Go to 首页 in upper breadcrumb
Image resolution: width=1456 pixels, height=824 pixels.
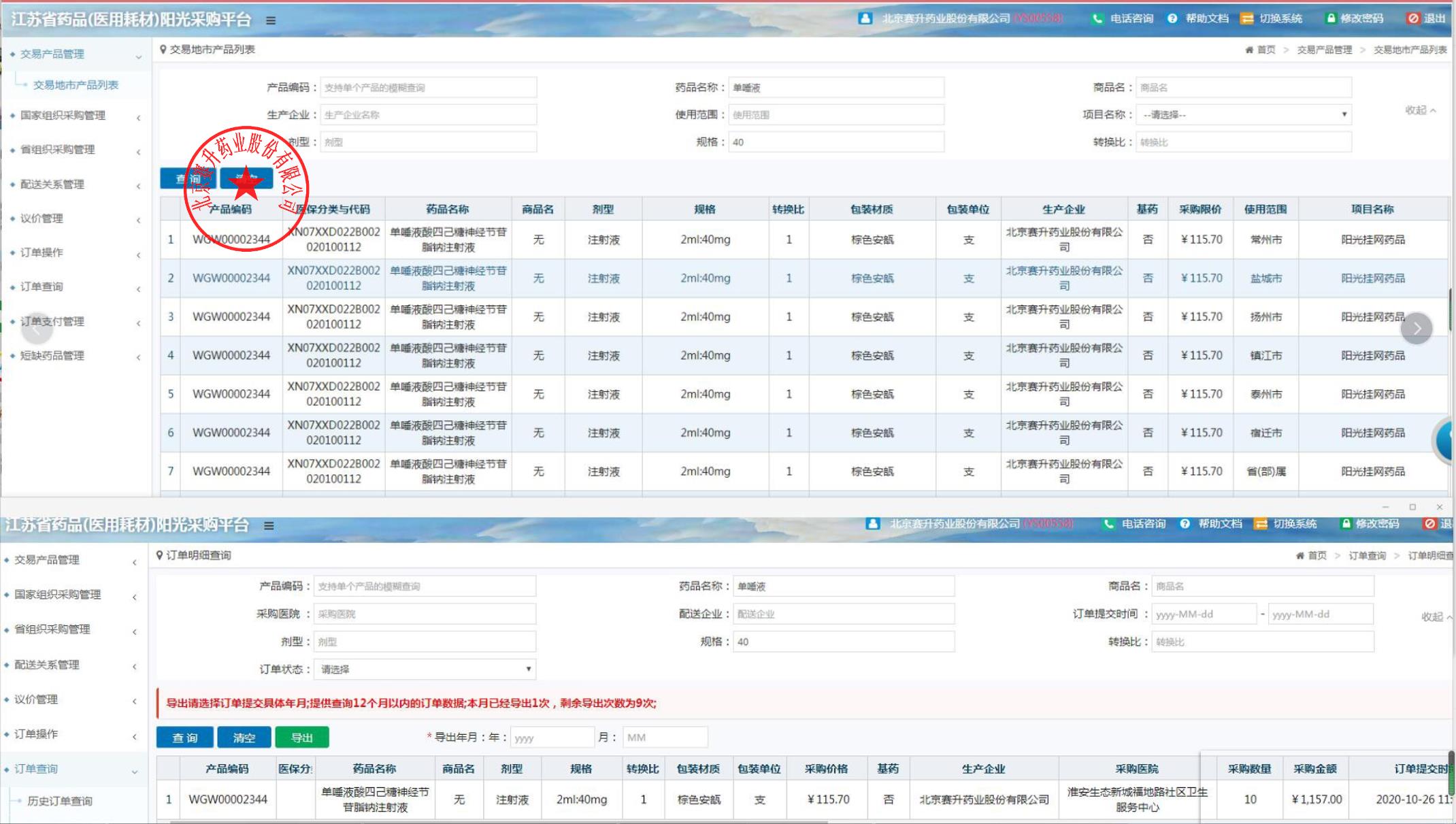click(x=1260, y=50)
